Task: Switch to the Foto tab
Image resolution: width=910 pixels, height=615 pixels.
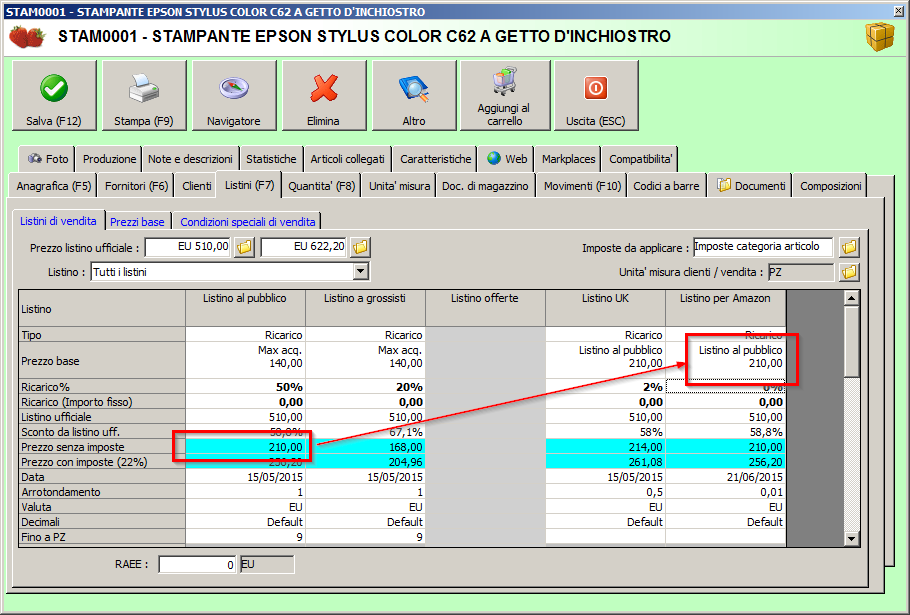Action: (48, 159)
